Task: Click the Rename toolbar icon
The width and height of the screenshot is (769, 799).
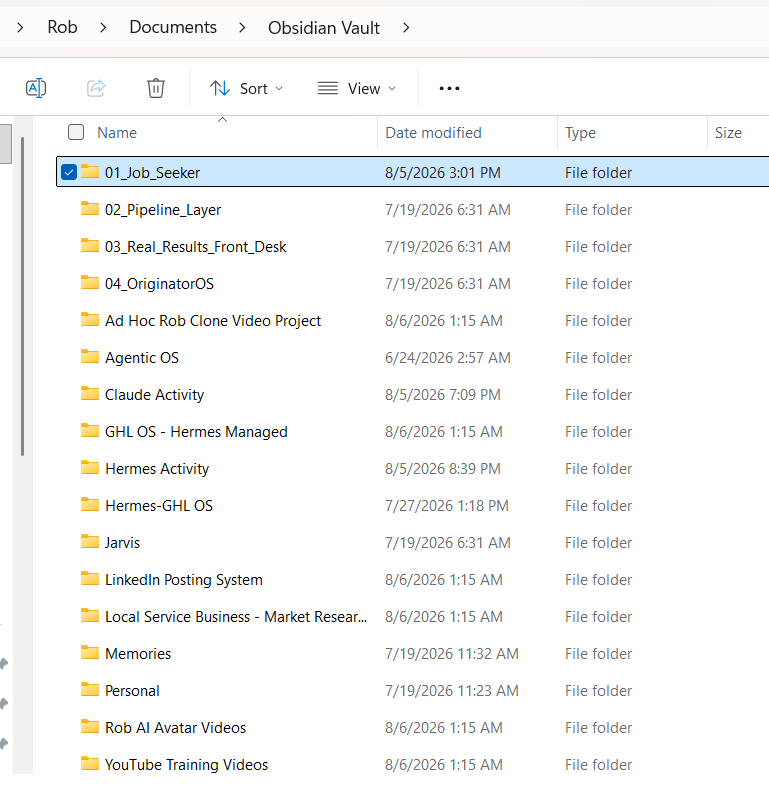Action: (36, 88)
